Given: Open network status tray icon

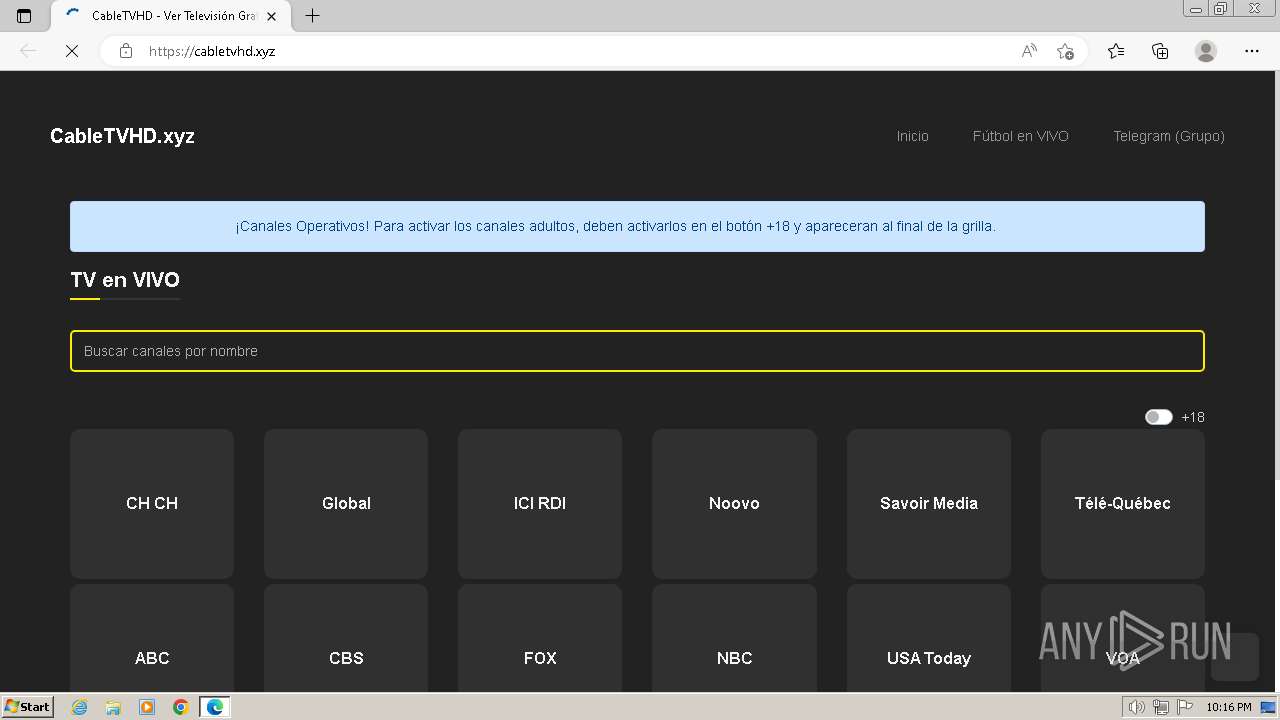Looking at the screenshot, I should tap(1160, 707).
